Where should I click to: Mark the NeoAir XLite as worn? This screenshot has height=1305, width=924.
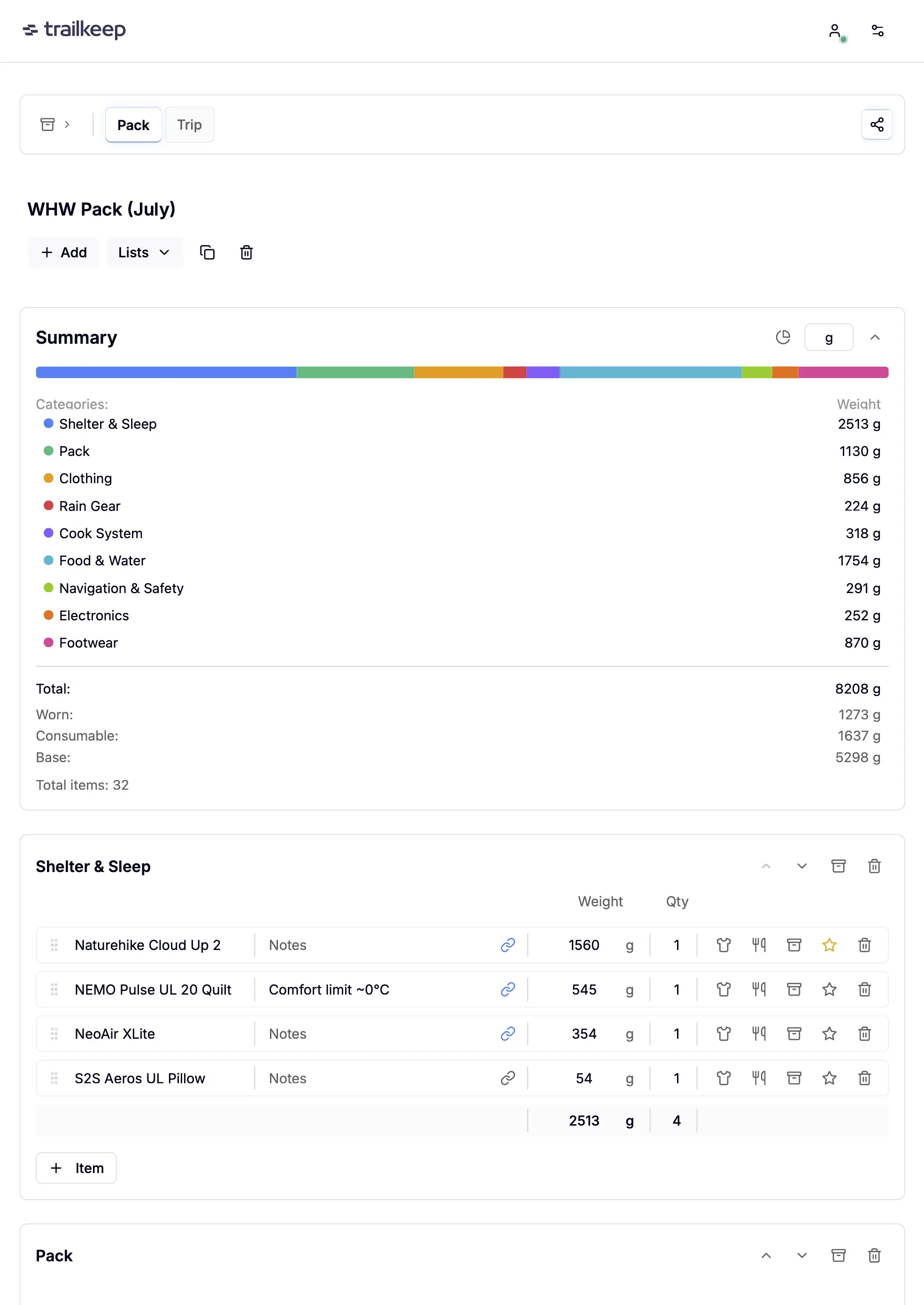click(723, 1034)
